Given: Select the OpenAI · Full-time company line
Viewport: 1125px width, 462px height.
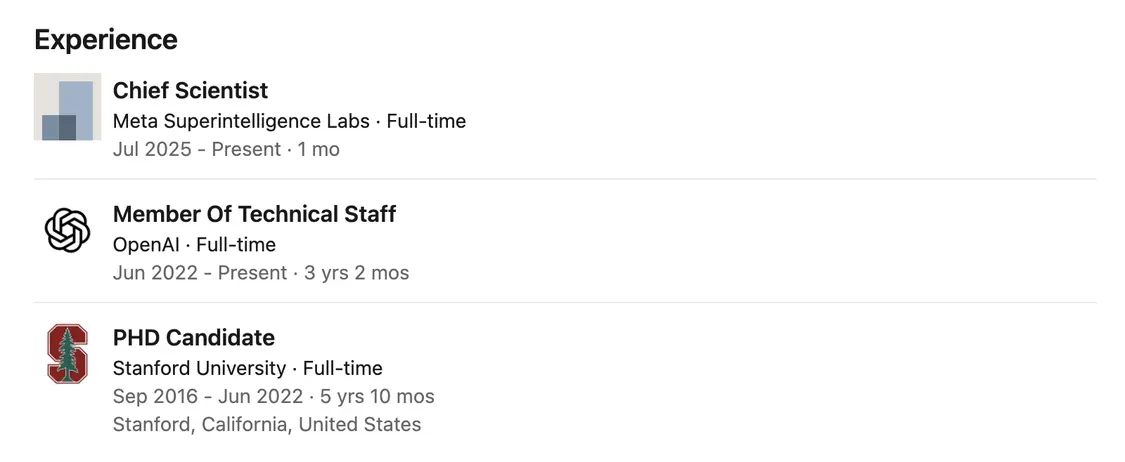Looking at the screenshot, I should tap(194, 245).
